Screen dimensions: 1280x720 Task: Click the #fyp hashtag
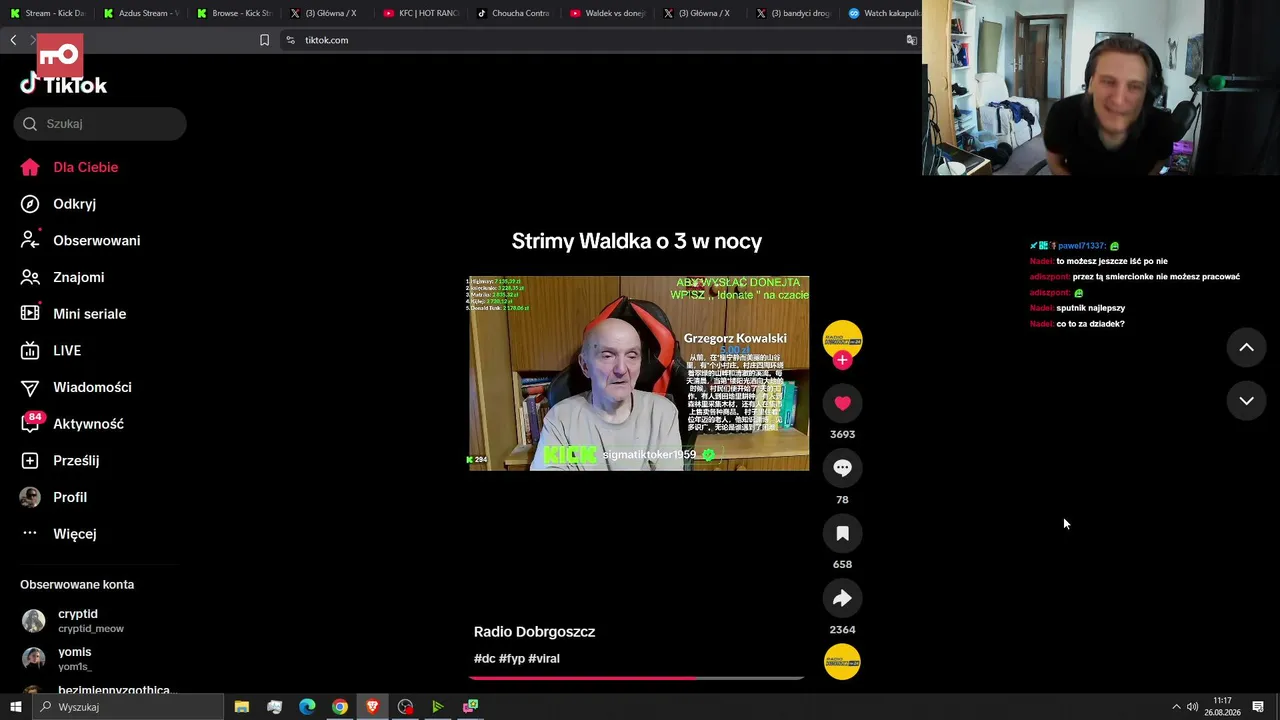[512, 659]
